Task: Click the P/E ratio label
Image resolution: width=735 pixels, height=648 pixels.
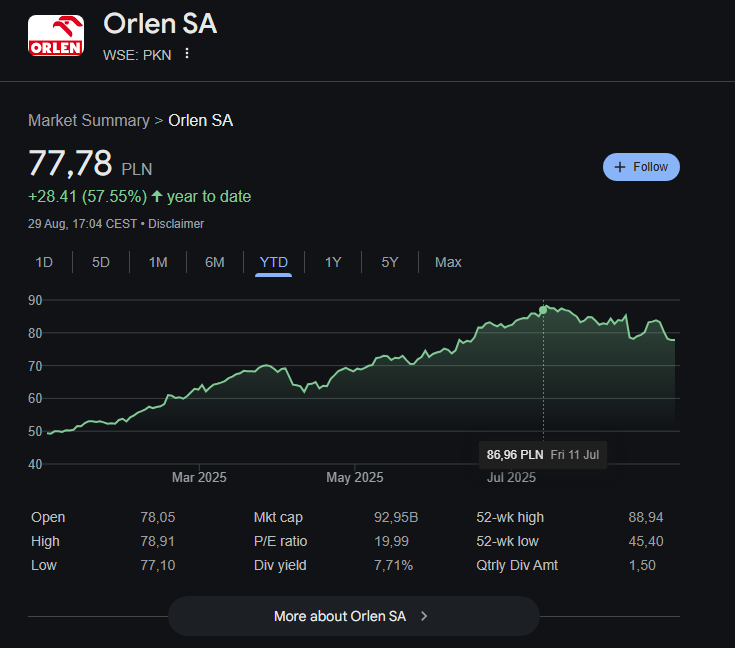Action: click(x=280, y=541)
